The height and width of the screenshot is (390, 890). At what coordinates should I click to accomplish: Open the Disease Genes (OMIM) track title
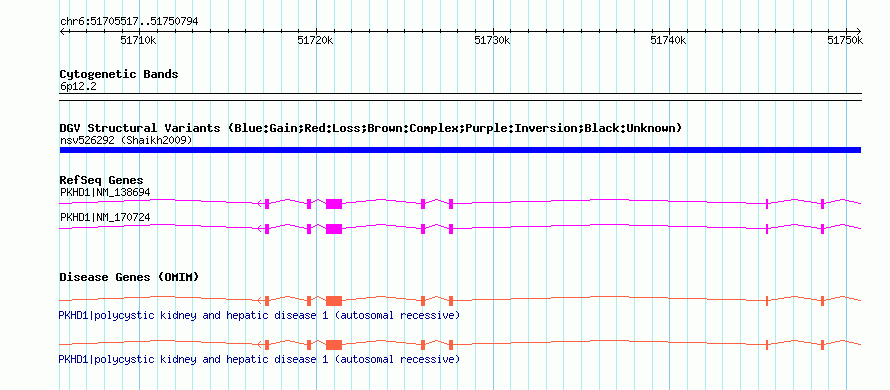coord(129,278)
